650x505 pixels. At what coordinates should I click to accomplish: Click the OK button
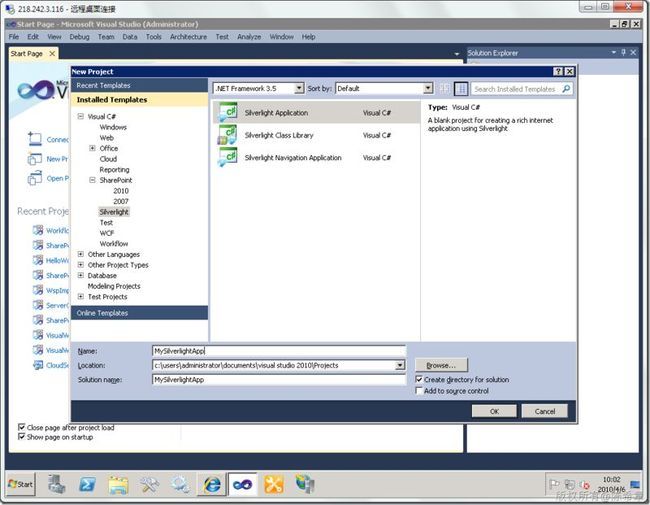494,411
